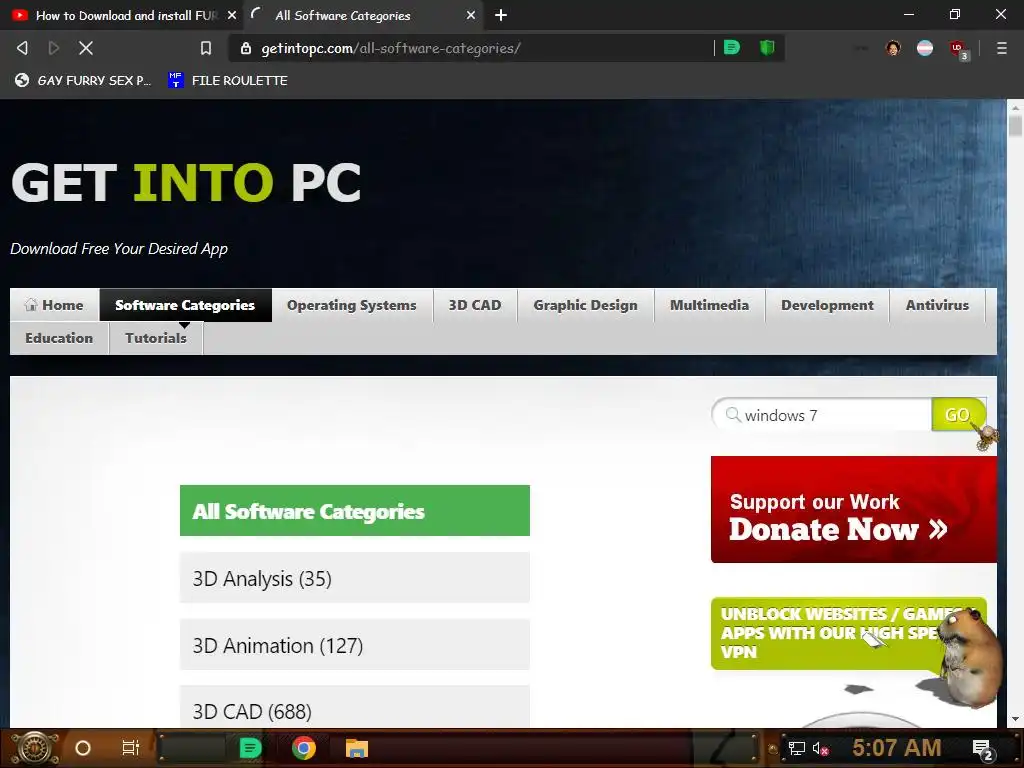Open Task View on the taskbar
This screenshot has width=1024, height=768.
131,748
